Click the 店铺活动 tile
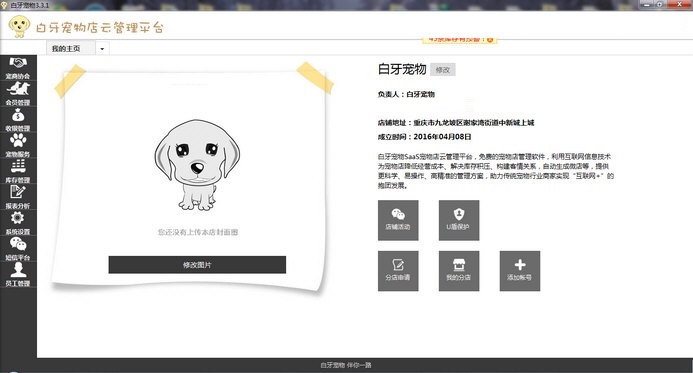This screenshot has width=693, height=373. [x=398, y=220]
